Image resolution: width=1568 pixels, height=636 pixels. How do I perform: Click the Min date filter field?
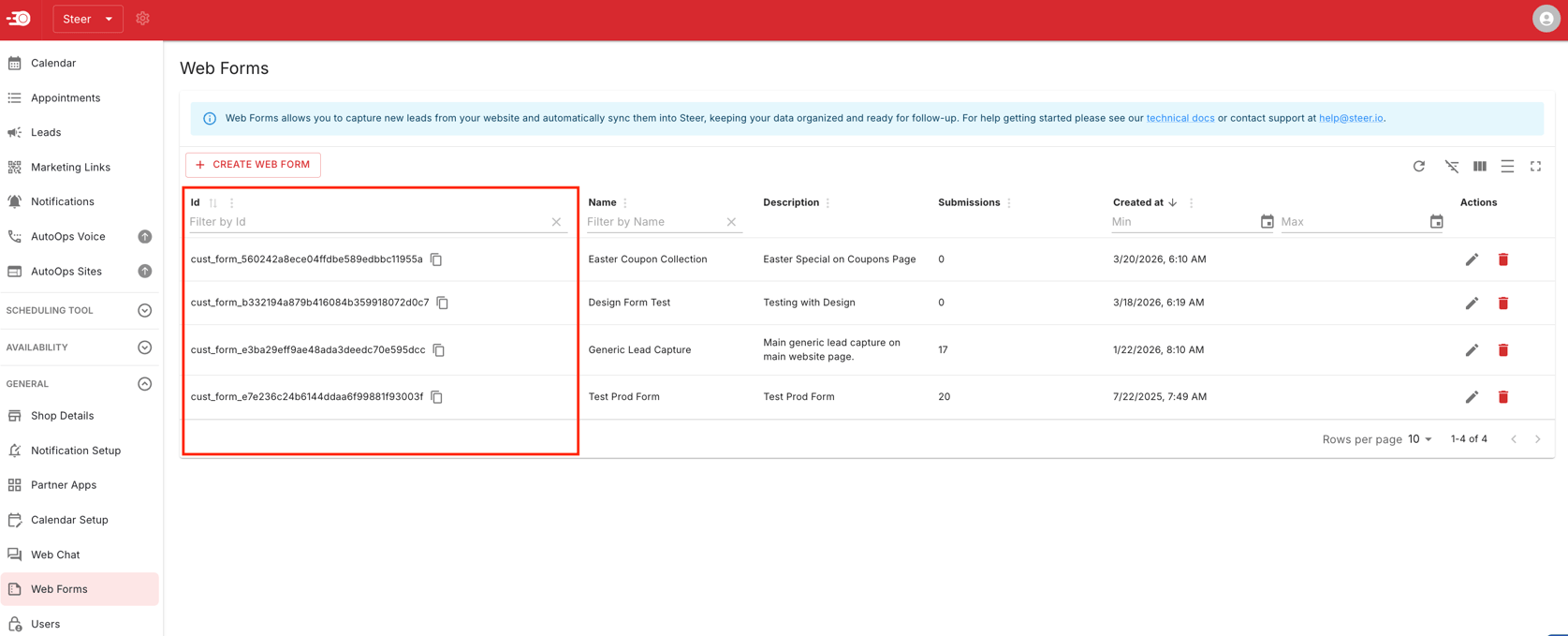1183,222
